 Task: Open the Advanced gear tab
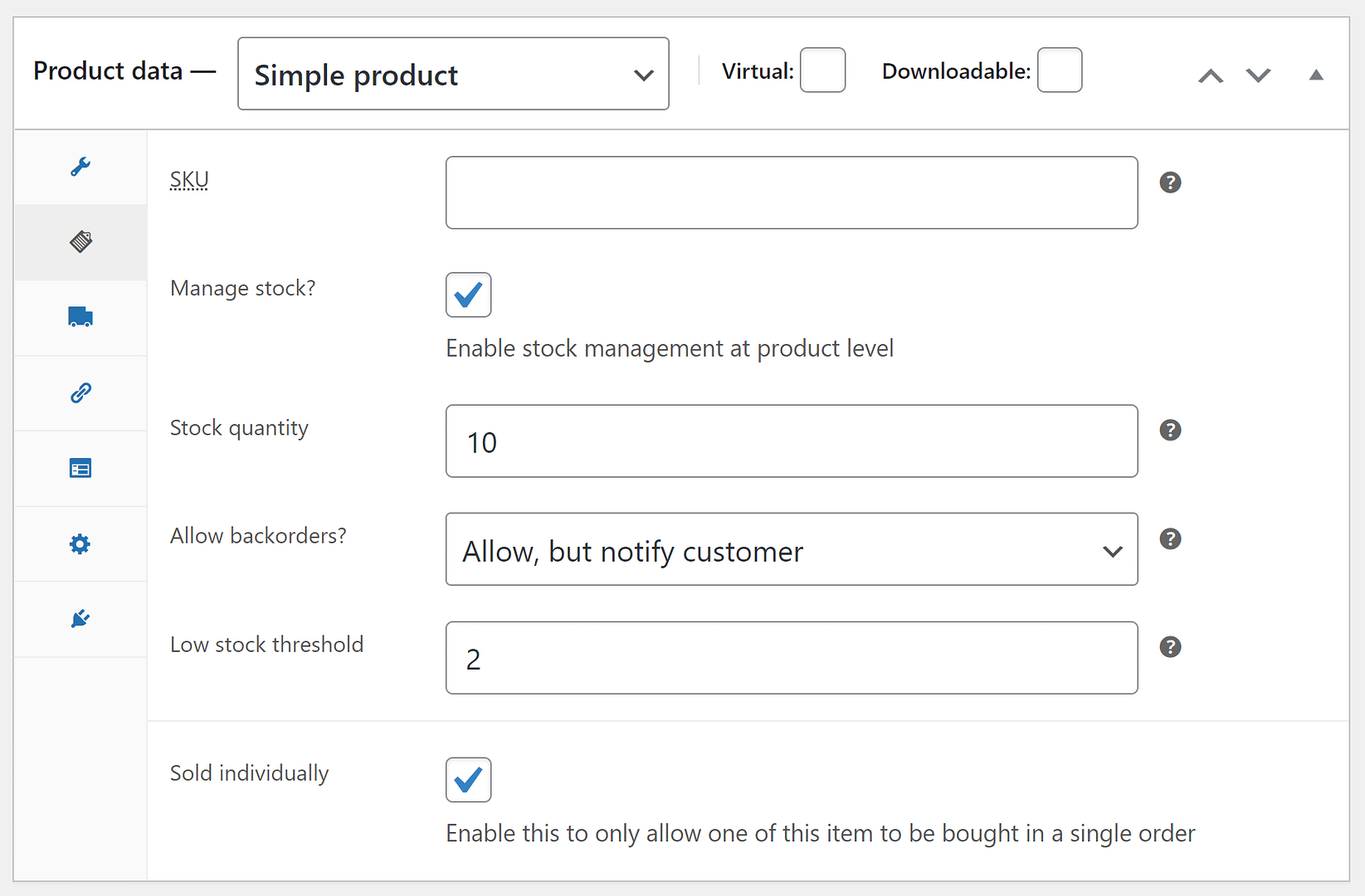click(x=80, y=544)
